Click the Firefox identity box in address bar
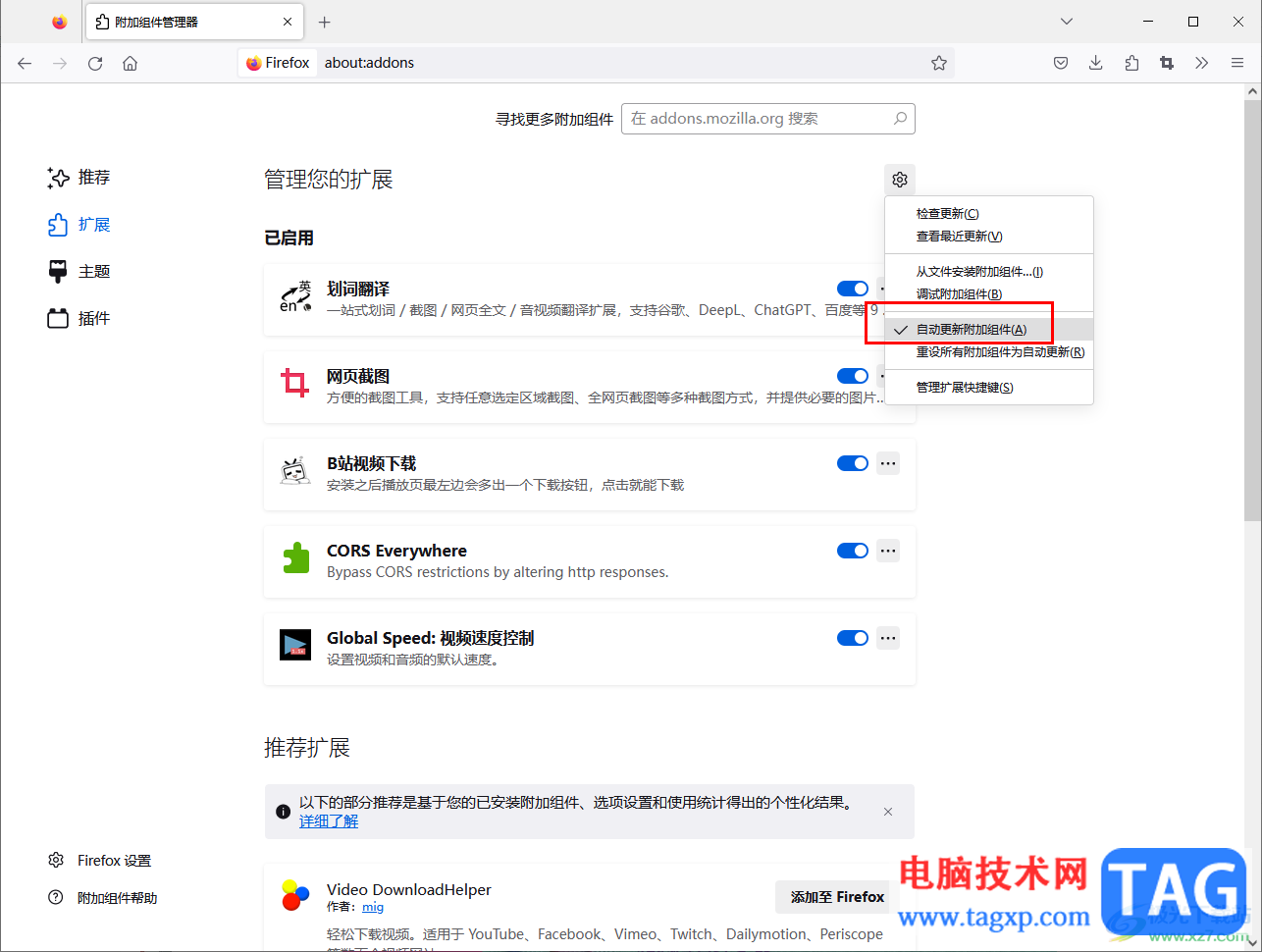This screenshot has height=952, width=1262. pos(278,63)
